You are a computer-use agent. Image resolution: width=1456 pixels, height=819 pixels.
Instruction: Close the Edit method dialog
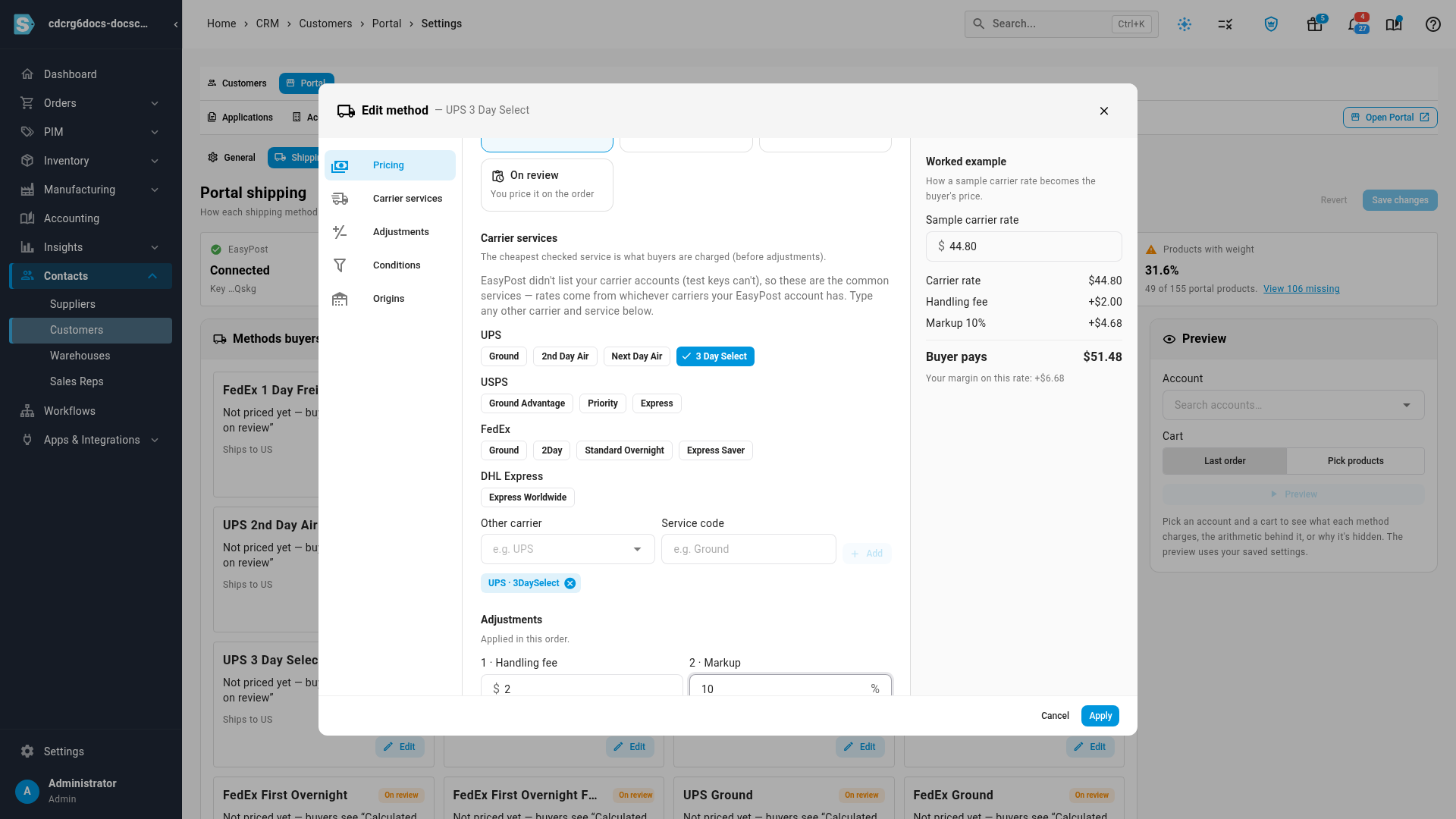(1104, 111)
